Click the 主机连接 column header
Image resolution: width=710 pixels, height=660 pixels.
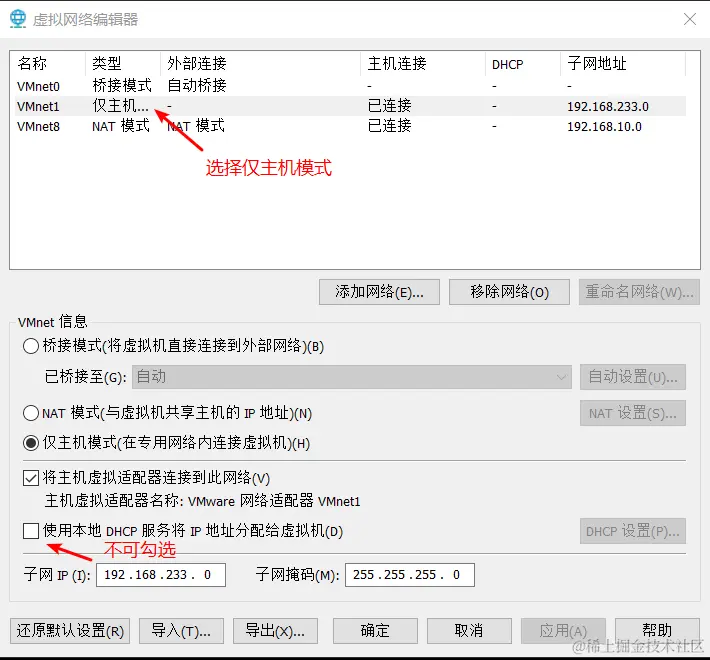(x=423, y=63)
